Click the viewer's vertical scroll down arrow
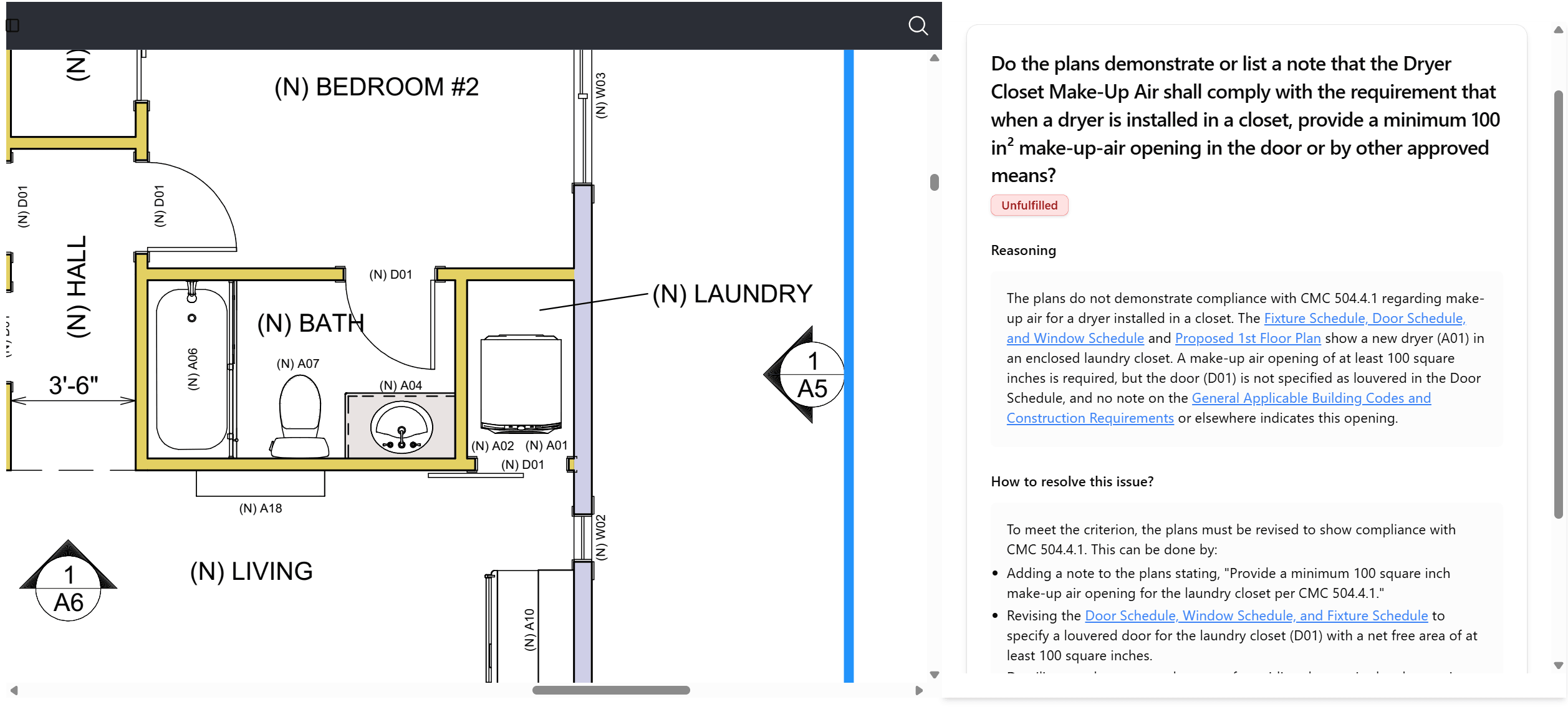Screen dimensions: 1568x722 pos(934,675)
